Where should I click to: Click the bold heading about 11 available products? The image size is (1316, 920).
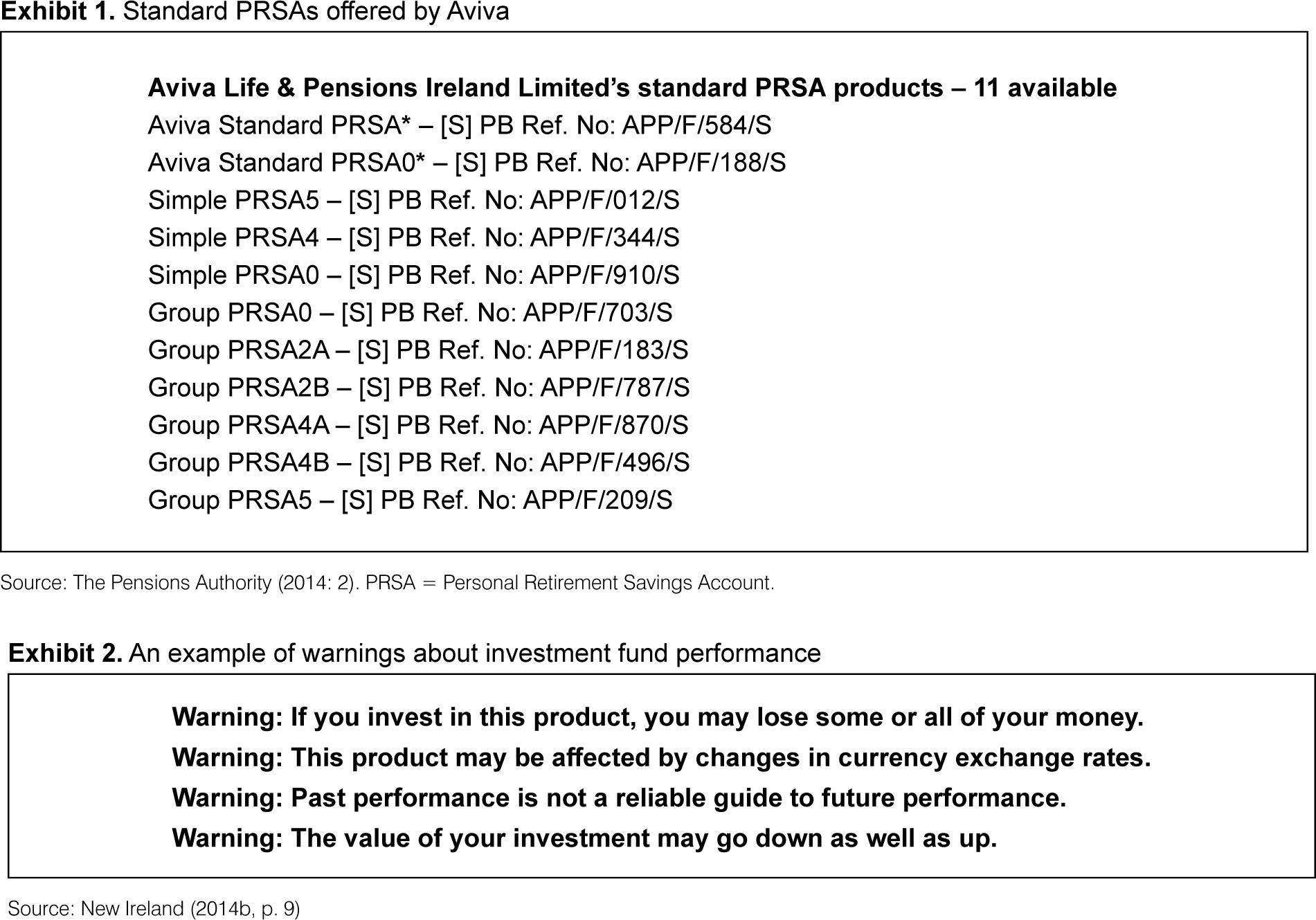[x=631, y=88]
